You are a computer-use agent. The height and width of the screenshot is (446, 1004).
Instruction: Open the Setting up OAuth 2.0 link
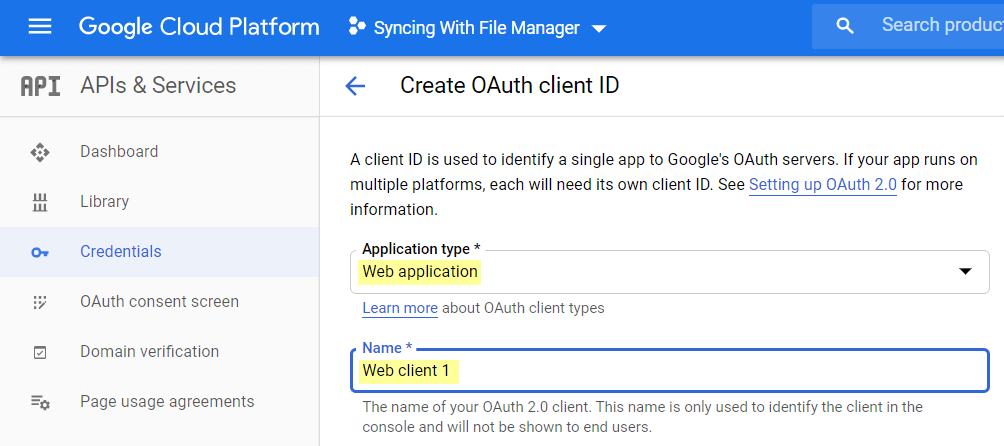pyautogui.click(x=822, y=185)
